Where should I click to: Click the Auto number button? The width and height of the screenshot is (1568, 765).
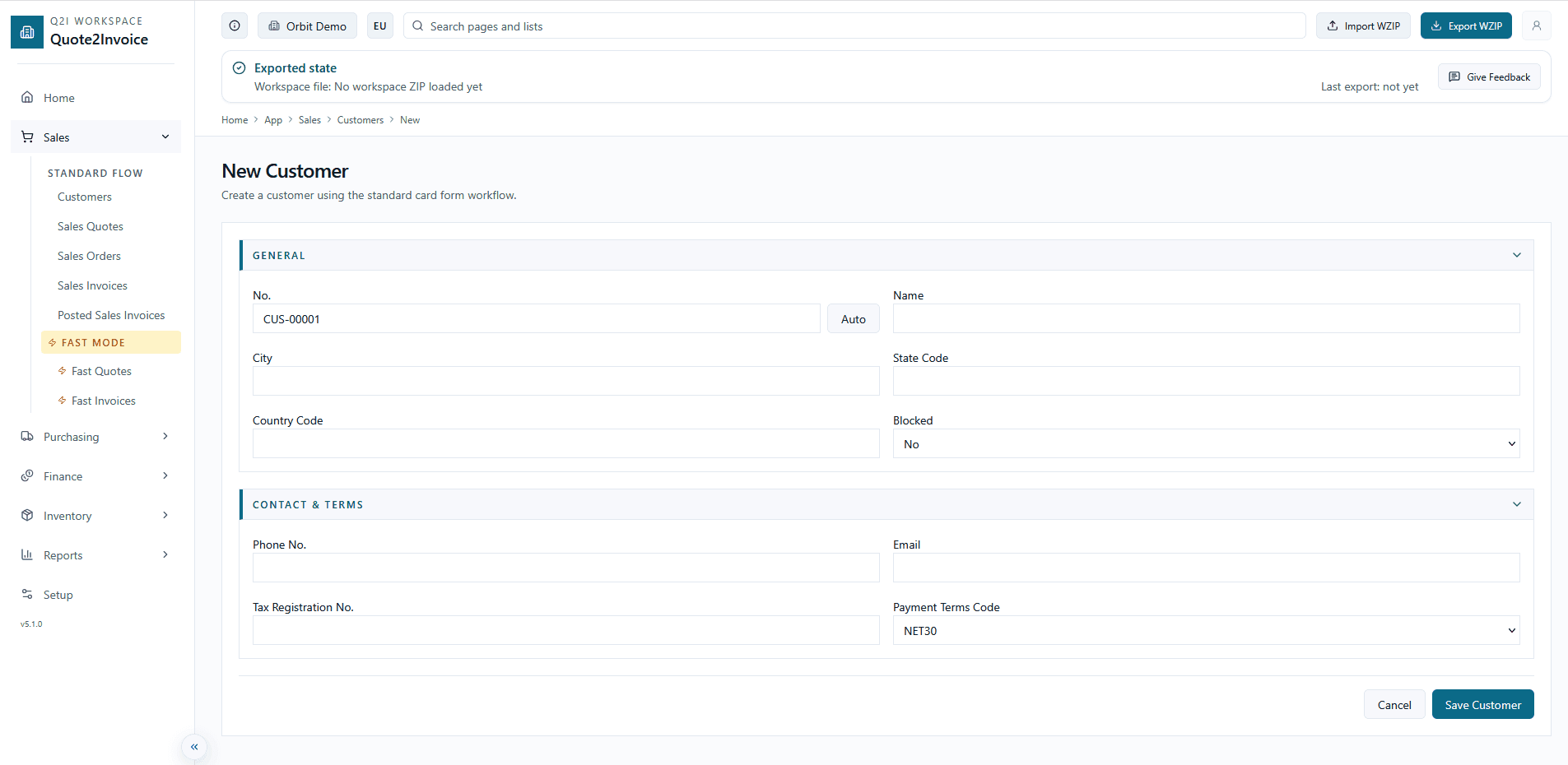[x=853, y=319]
